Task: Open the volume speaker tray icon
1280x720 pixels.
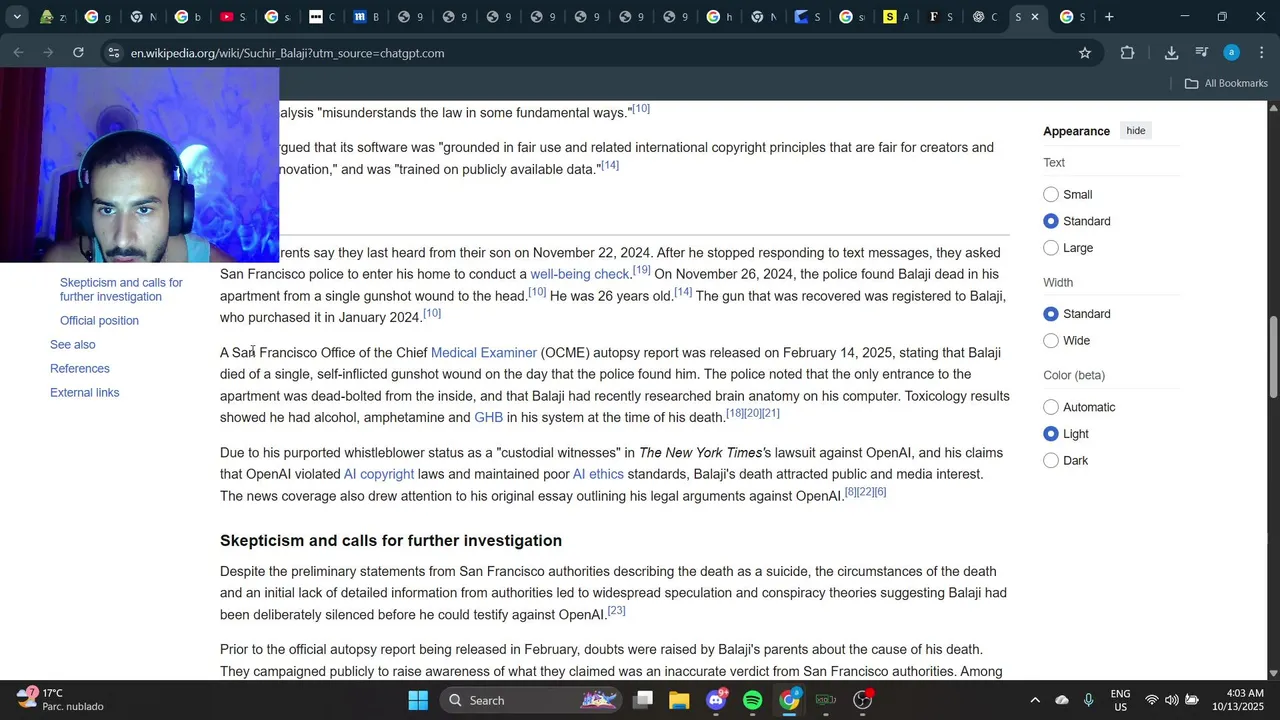Action: (1171, 700)
